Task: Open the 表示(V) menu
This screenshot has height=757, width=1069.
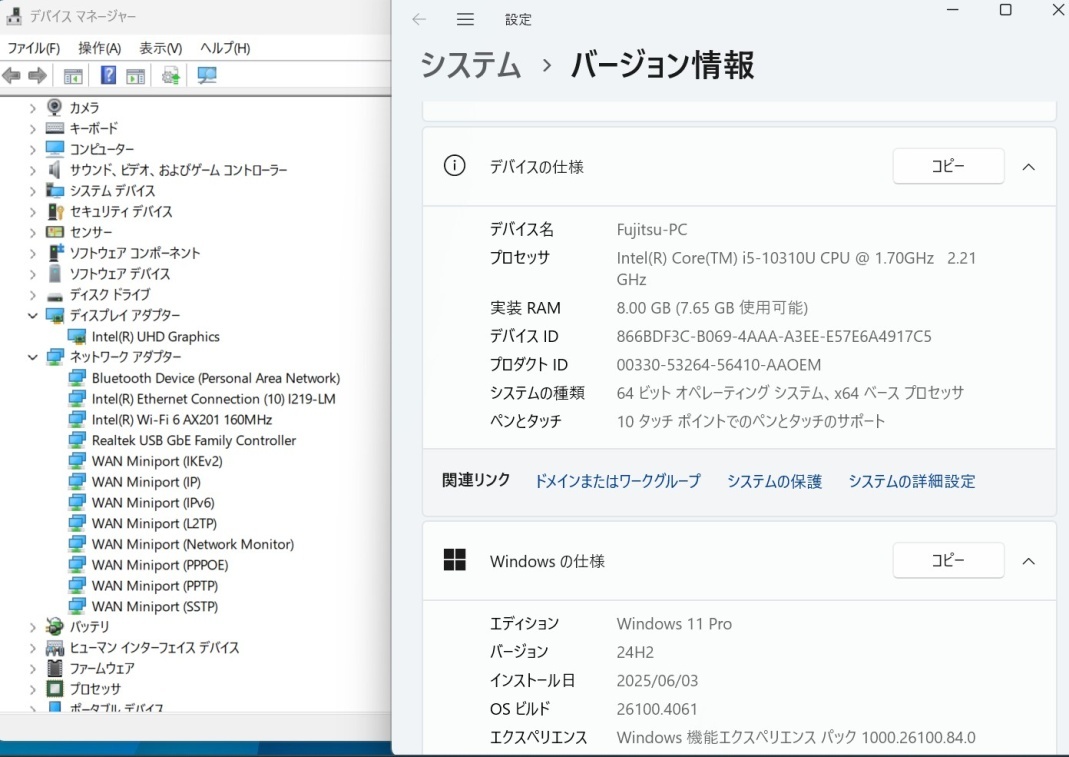Action: pos(161,48)
